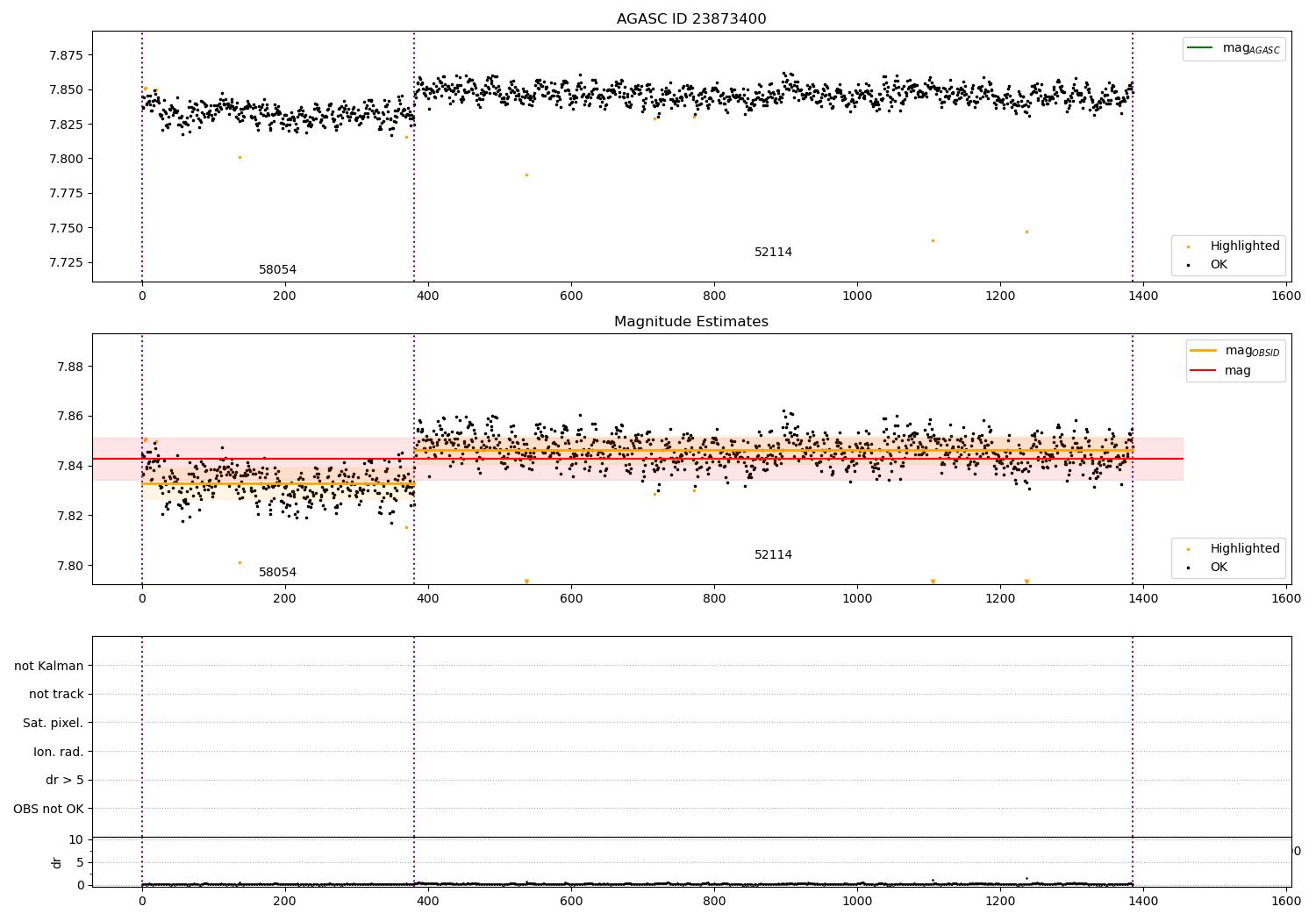Click the 7.82 y-axis tick label
This screenshot has height=921, width=1316.
69,516
